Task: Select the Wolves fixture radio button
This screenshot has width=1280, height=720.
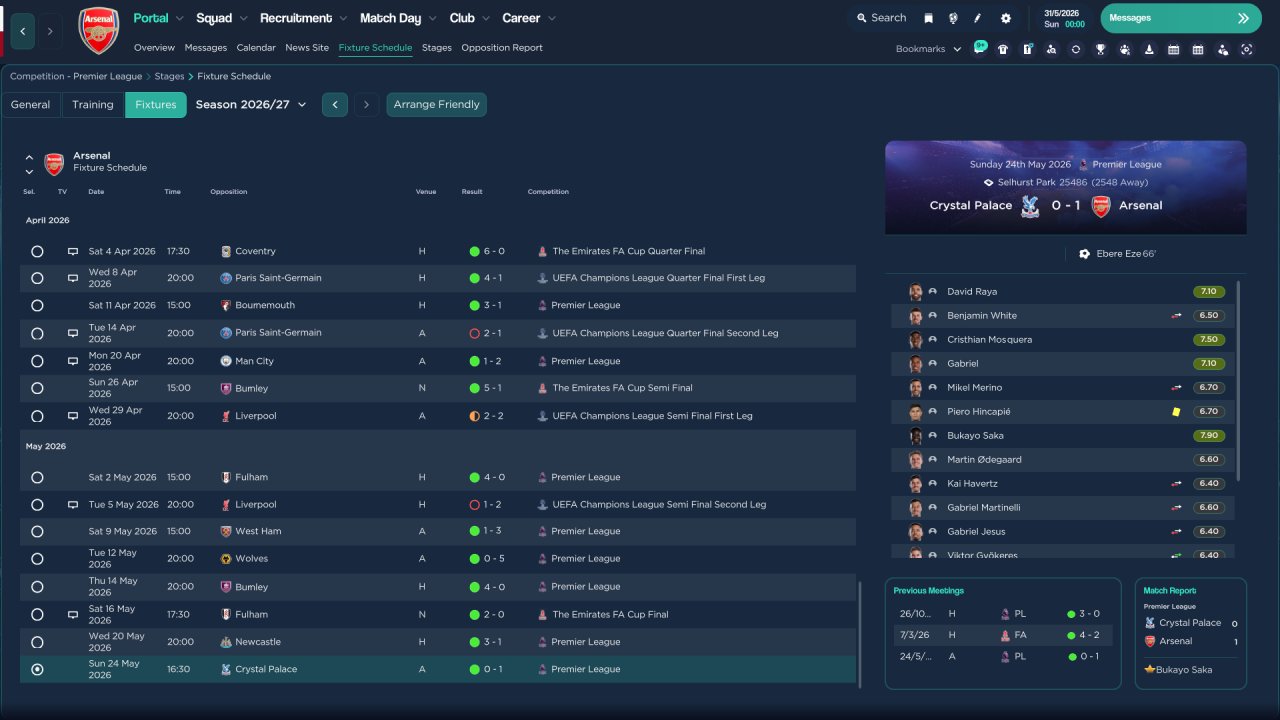Action: click(x=37, y=559)
